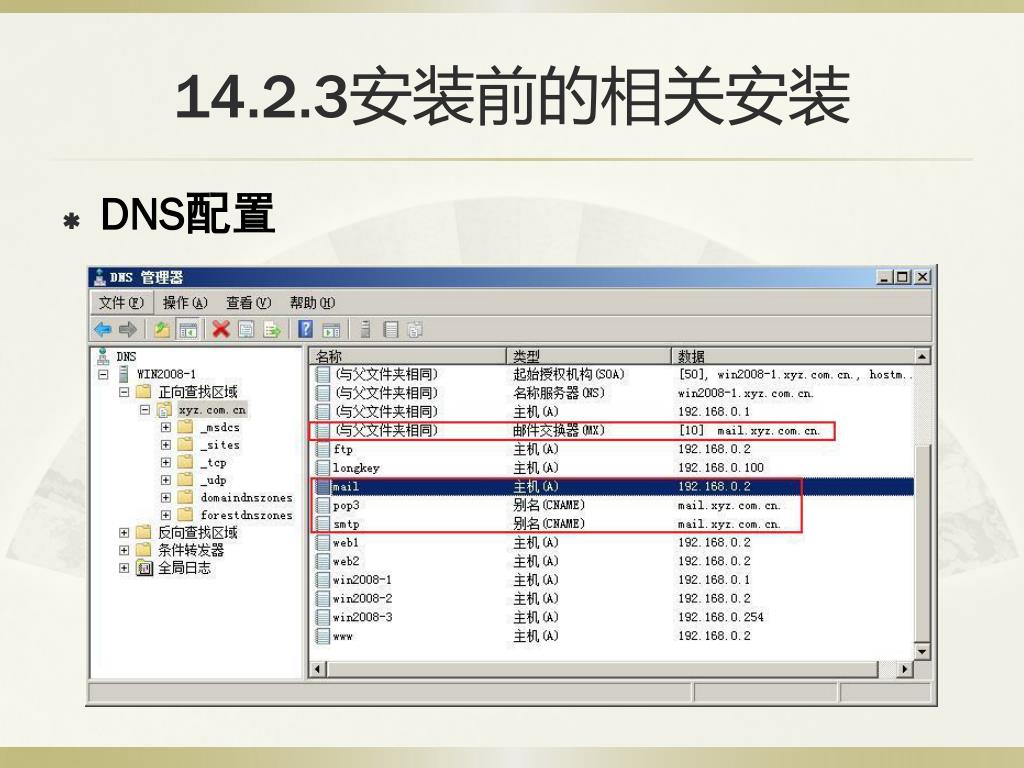Open Properties from the toolbar icon
This screenshot has width=1024, height=768.
tap(246, 330)
